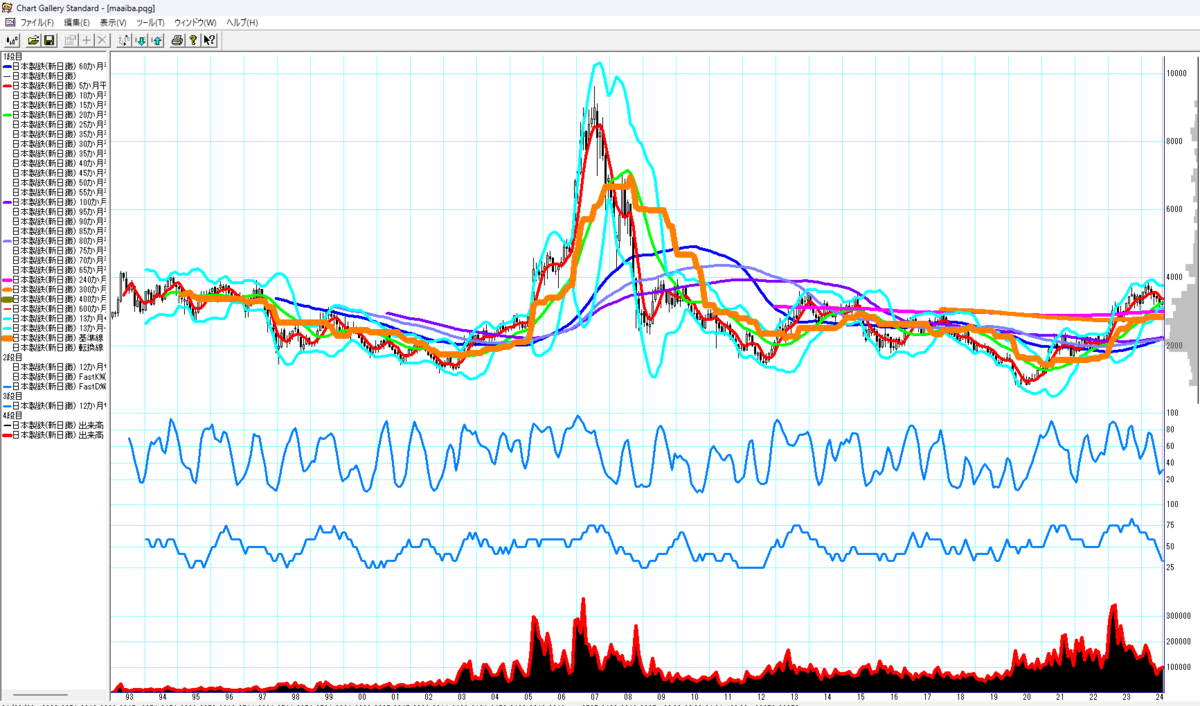1200x706 pixels.
Task: Click the move-down cyan arrow icon
Action: pos(141,40)
